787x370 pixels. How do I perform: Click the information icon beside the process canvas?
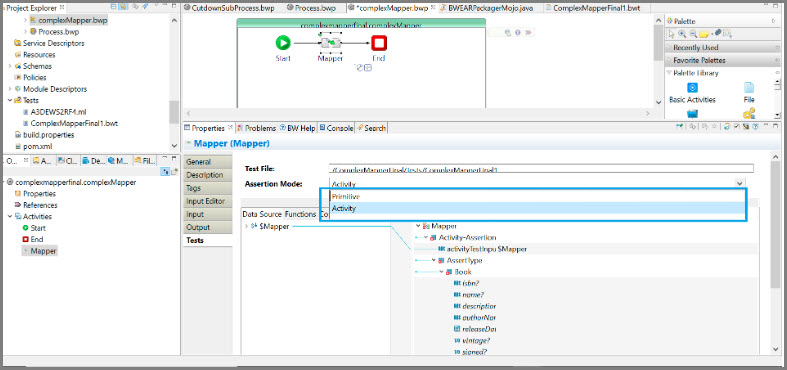point(517,33)
